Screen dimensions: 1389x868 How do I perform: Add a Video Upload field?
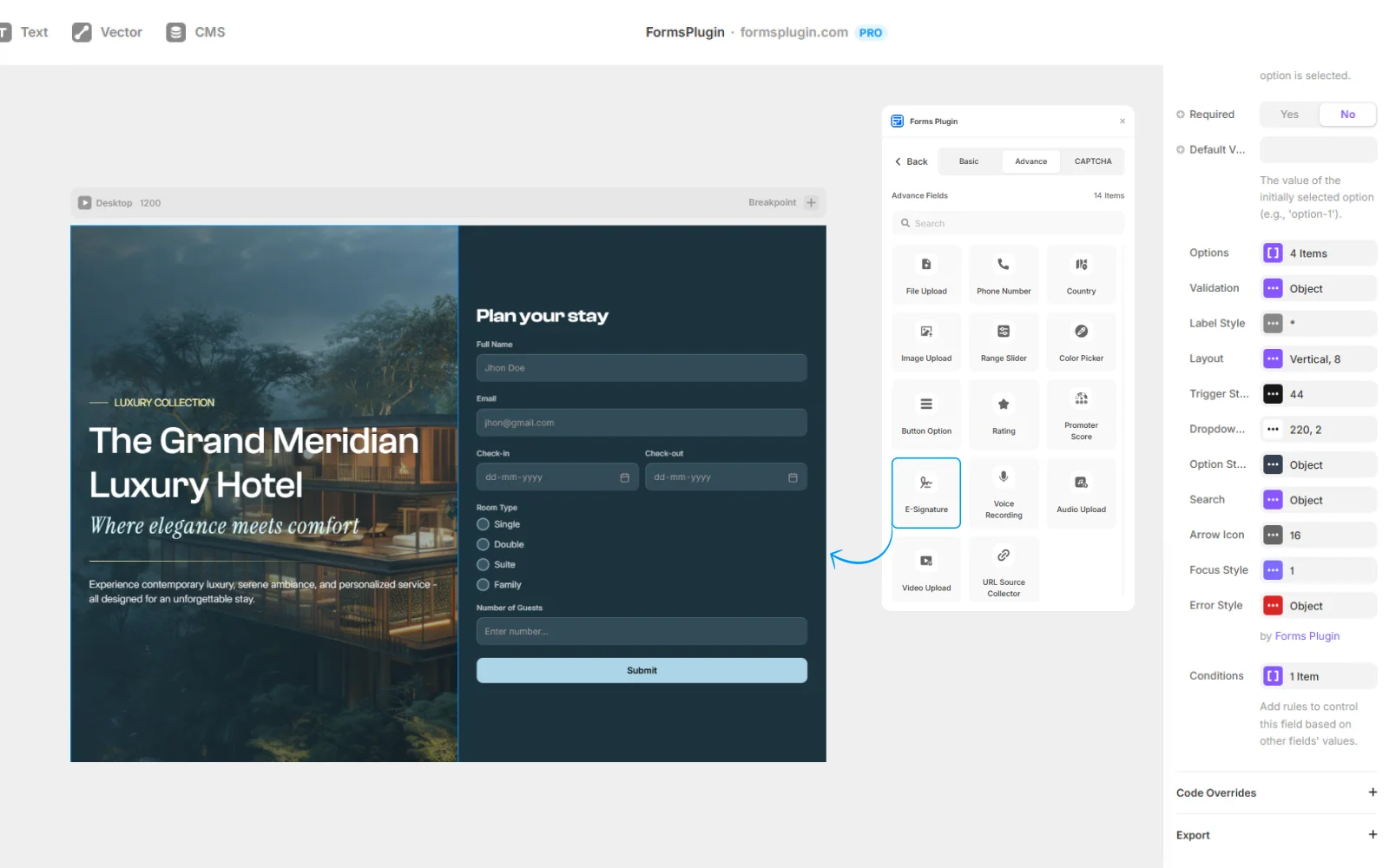925,569
